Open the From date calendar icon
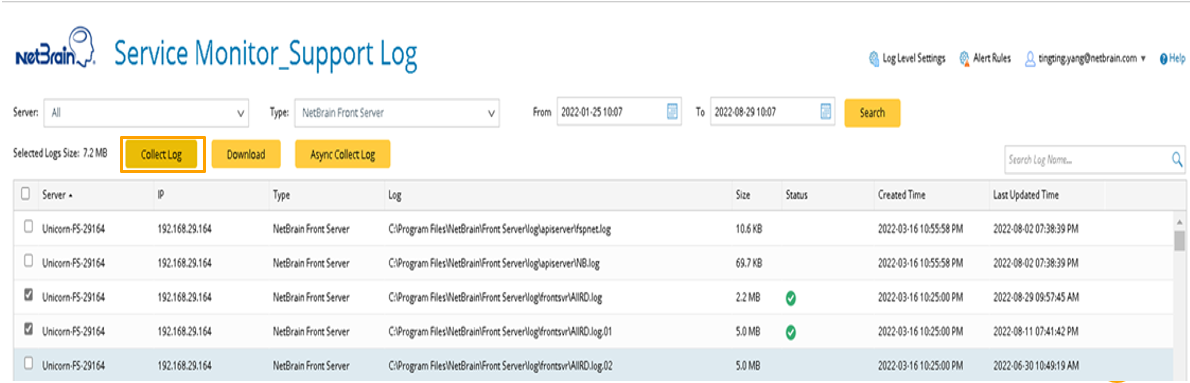 click(672, 111)
